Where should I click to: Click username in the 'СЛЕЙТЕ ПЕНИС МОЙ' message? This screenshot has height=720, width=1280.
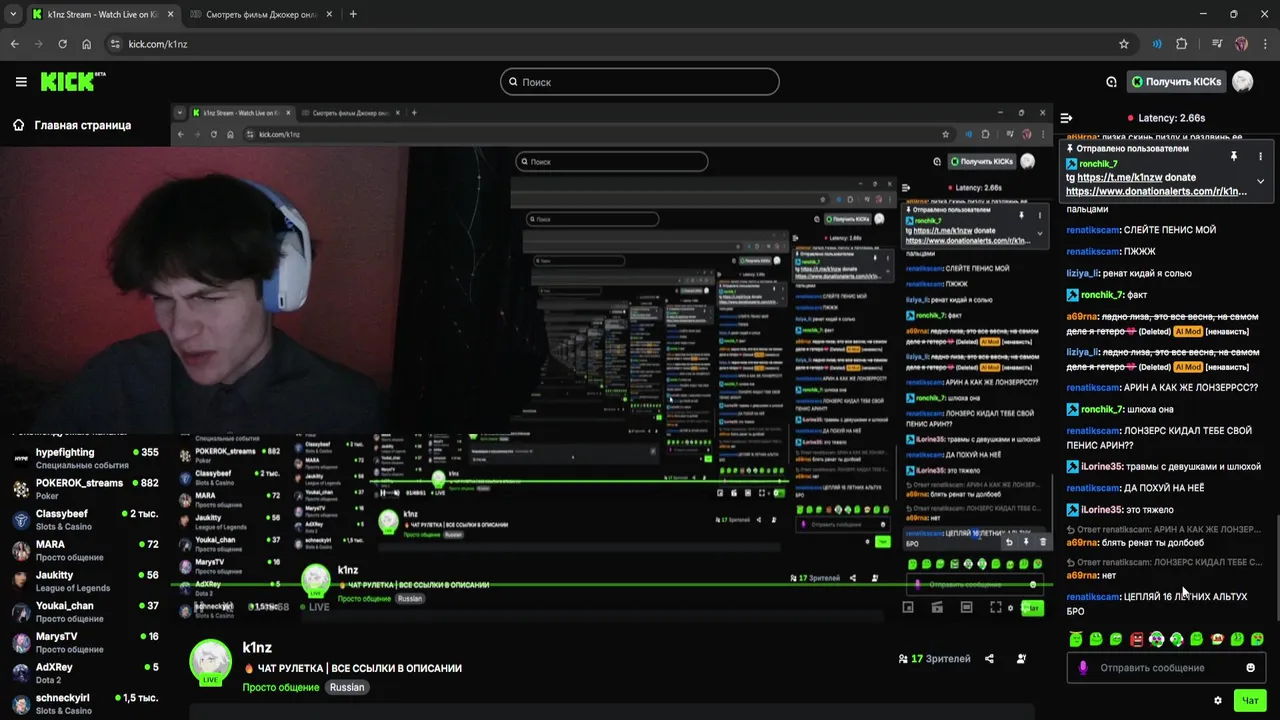(x=1093, y=230)
